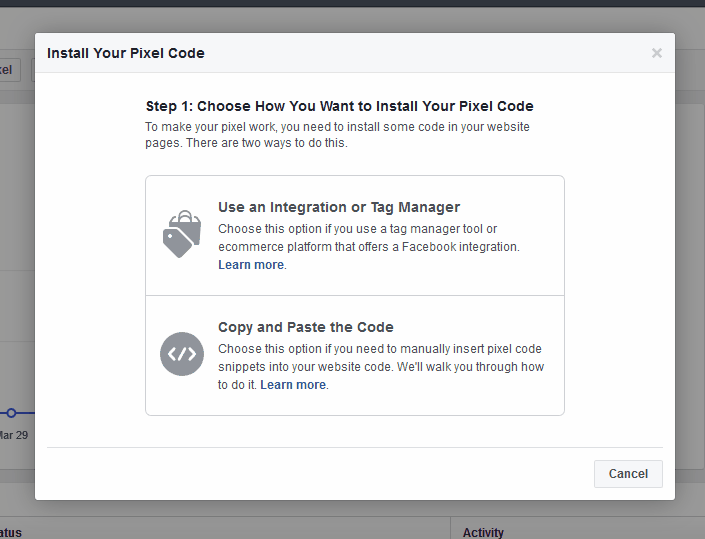This screenshot has height=539, width=705.
Task: Choose Copy and Paste the Code option
Action: tap(355, 356)
